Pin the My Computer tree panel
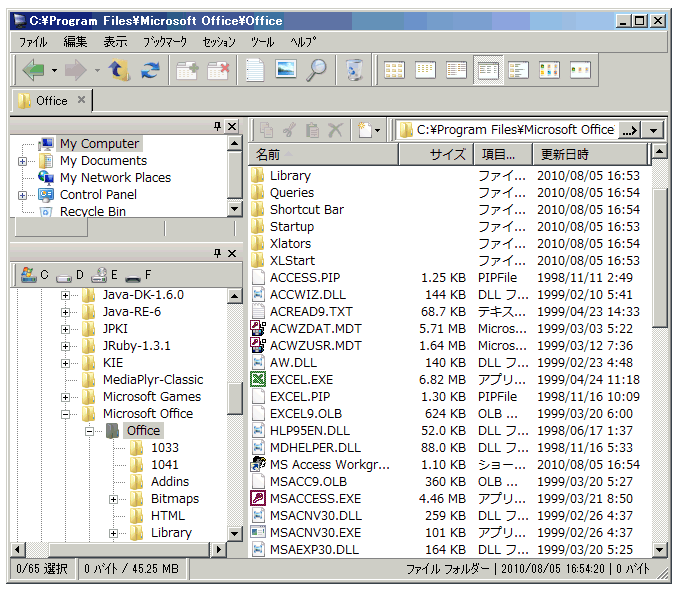The height and width of the screenshot is (589, 677). coord(218,126)
